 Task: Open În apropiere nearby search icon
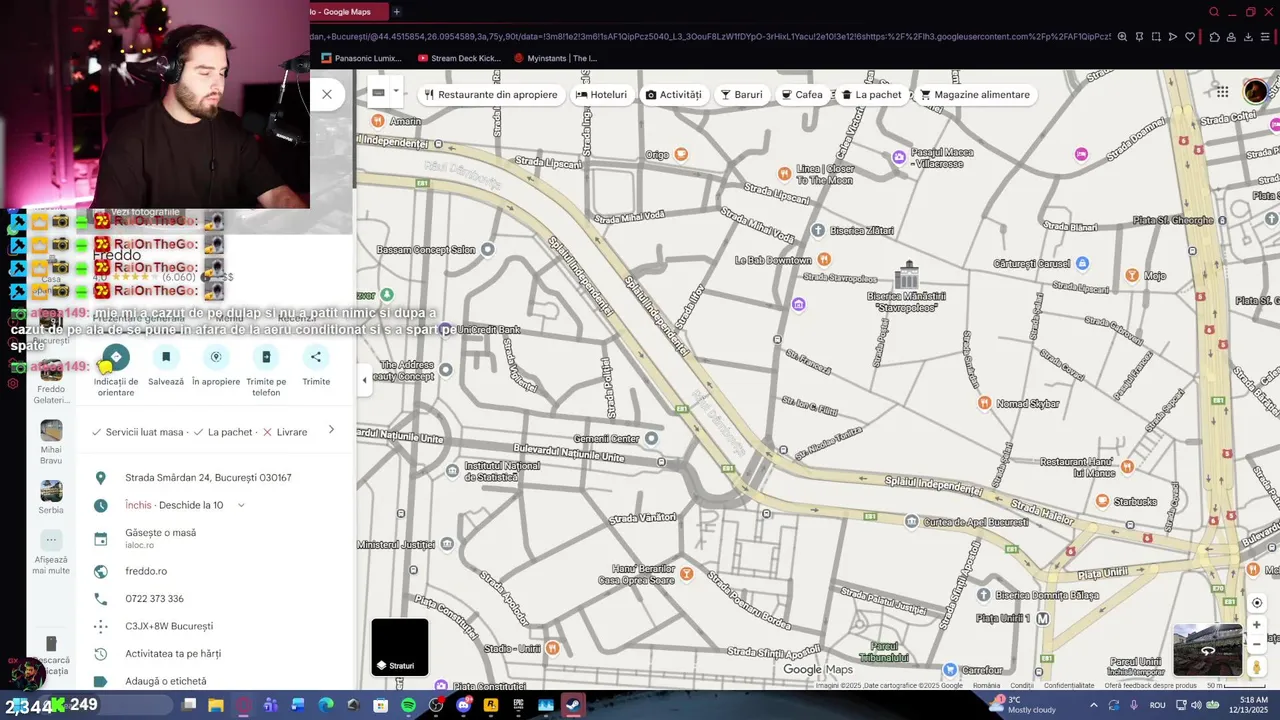(216, 357)
